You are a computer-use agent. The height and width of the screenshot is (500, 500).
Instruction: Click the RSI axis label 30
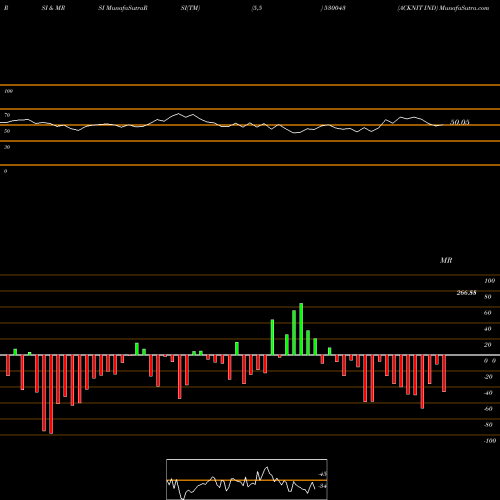coord(7,147)
